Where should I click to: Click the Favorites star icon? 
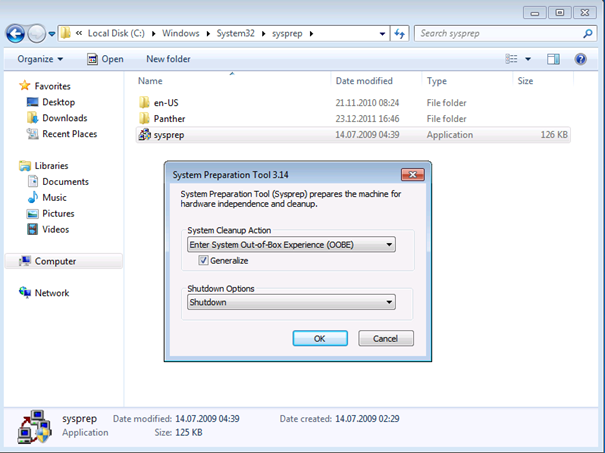[25, 85]
